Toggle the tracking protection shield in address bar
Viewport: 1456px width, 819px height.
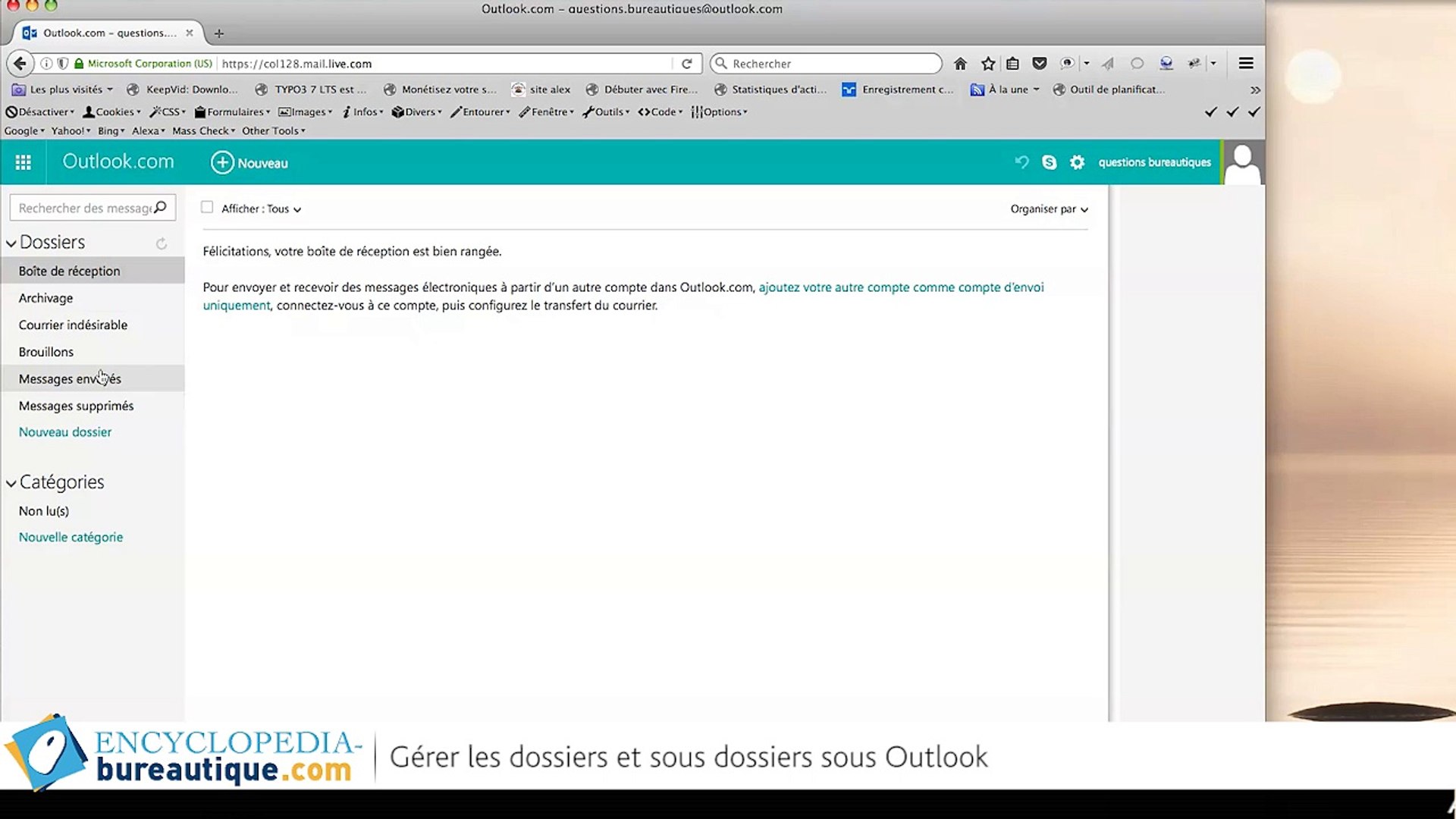(x=63, y=64)
